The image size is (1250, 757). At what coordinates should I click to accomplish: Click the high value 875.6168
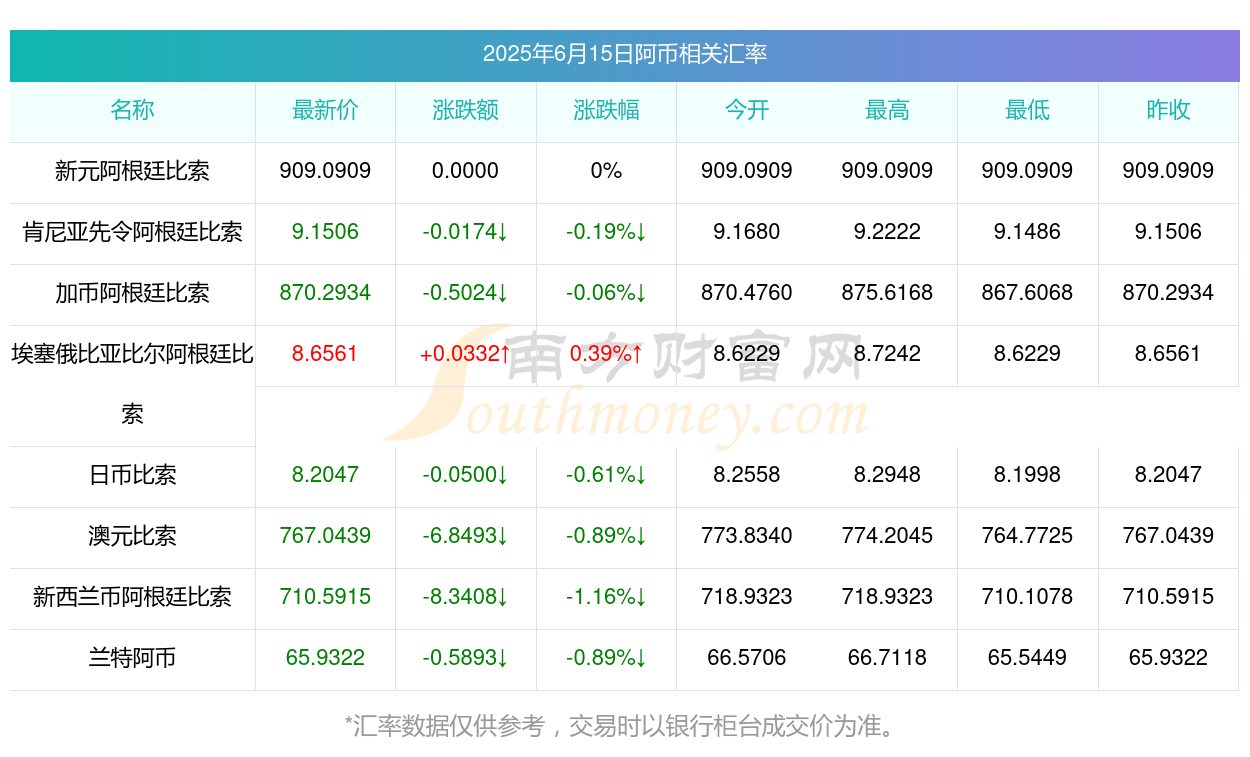887,293
